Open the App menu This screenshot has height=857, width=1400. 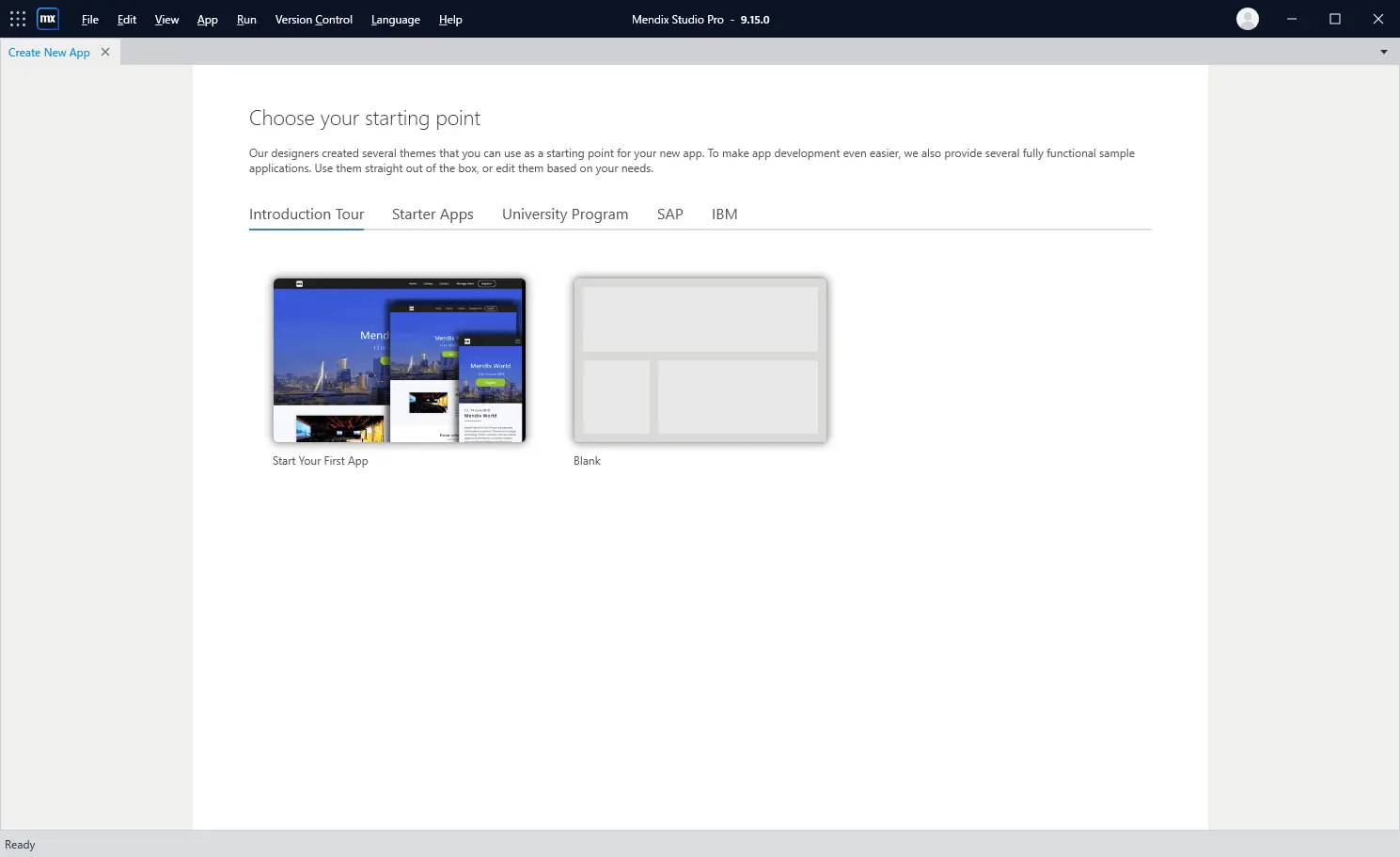[x=208, y=20]
